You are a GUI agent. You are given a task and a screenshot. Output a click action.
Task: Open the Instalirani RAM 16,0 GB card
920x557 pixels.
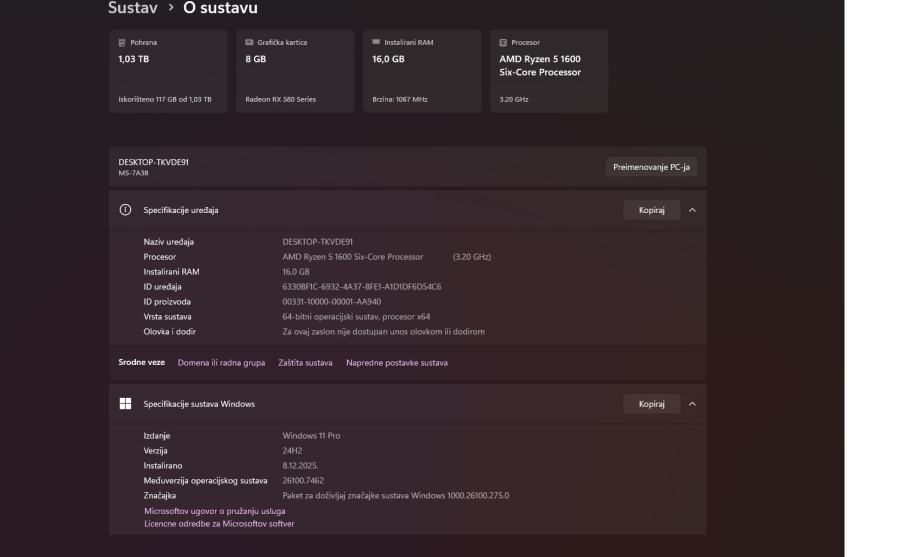422,71
